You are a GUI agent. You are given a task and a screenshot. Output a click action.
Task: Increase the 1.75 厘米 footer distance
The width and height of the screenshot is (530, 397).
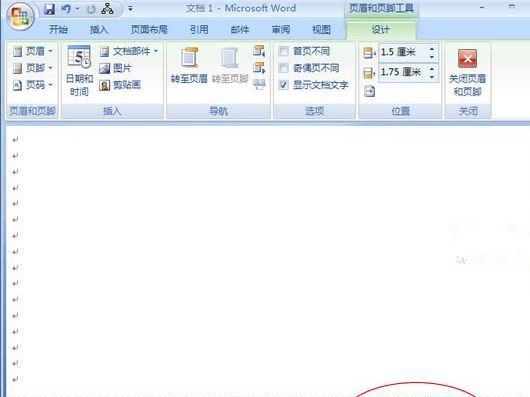pyautogui.click(x=432, y=69)
